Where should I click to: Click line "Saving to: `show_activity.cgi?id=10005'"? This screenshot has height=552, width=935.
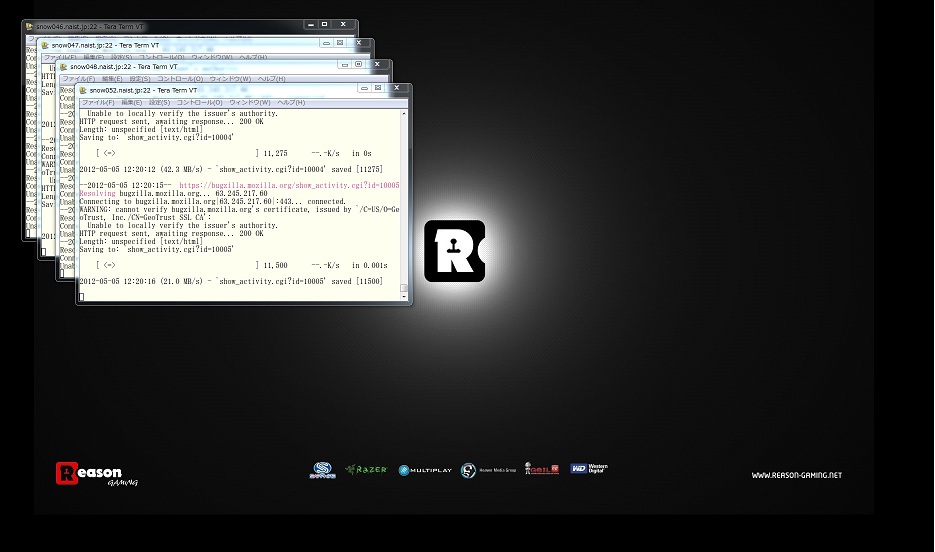[x=156, y=250]
